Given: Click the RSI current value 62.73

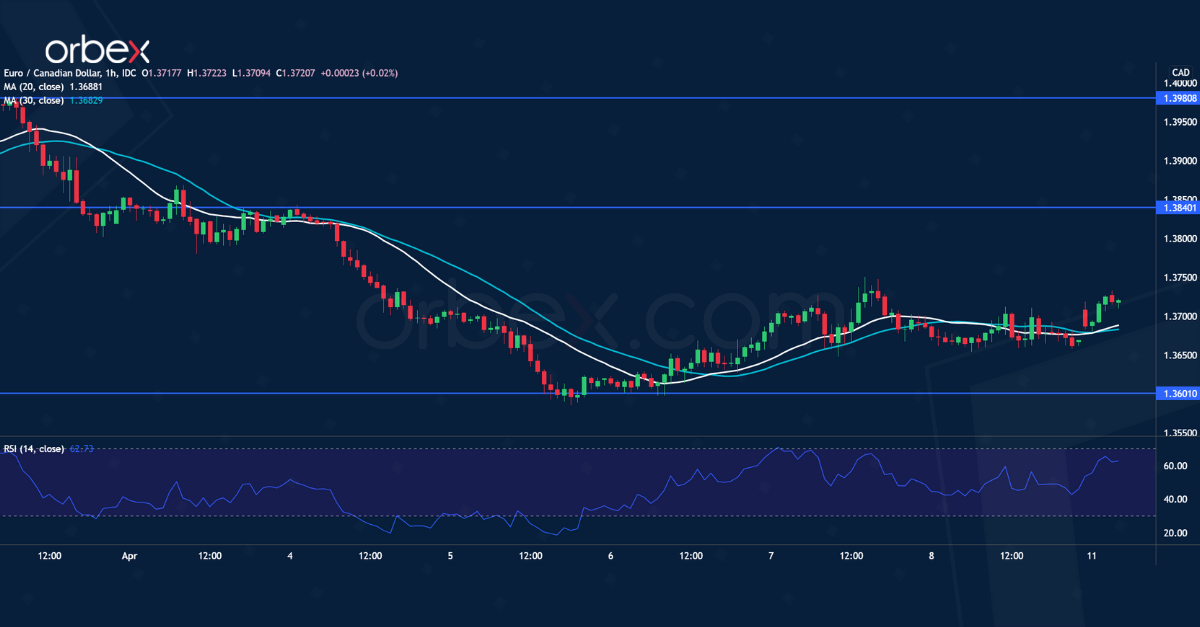Looking at the screenshot, I should [x=80, y=449].
